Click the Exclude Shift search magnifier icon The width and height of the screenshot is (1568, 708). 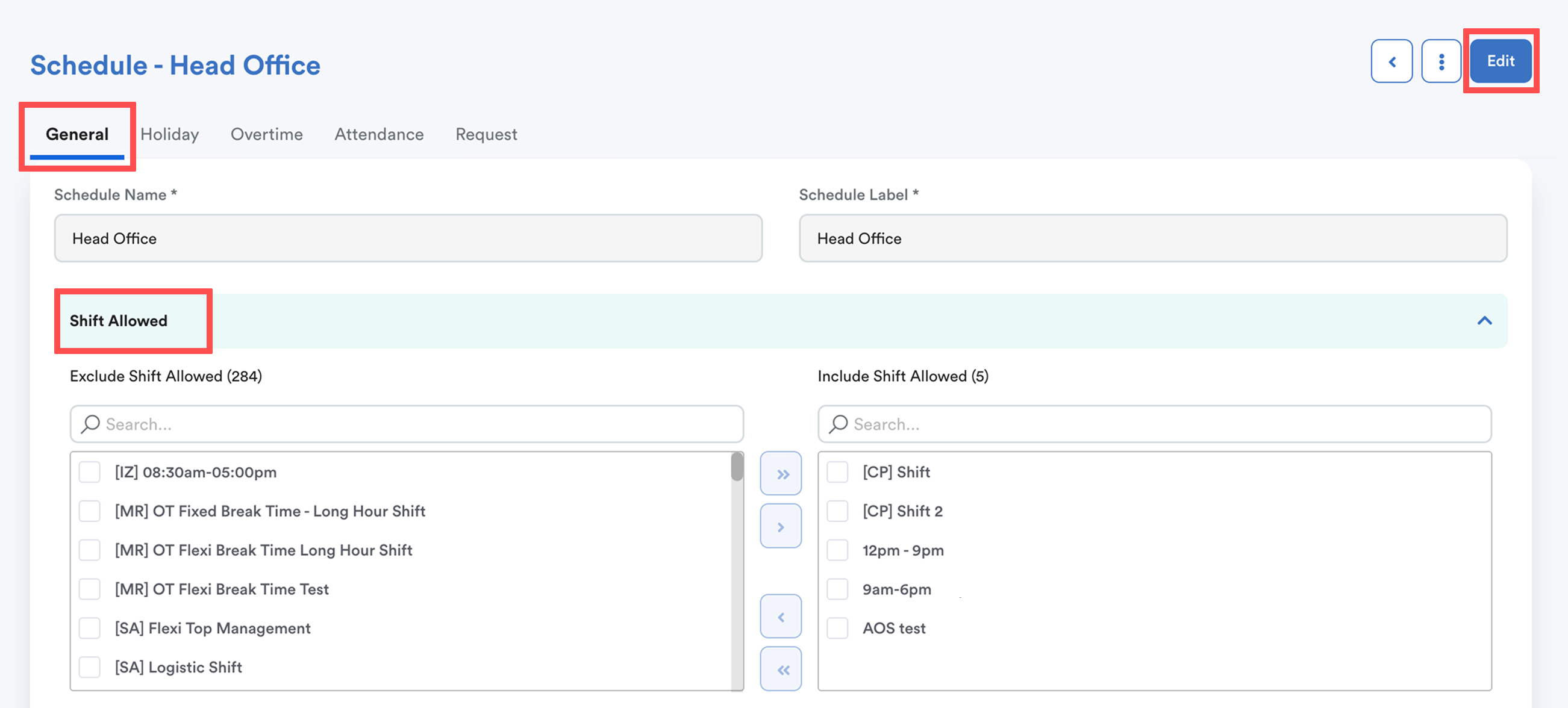91,424
